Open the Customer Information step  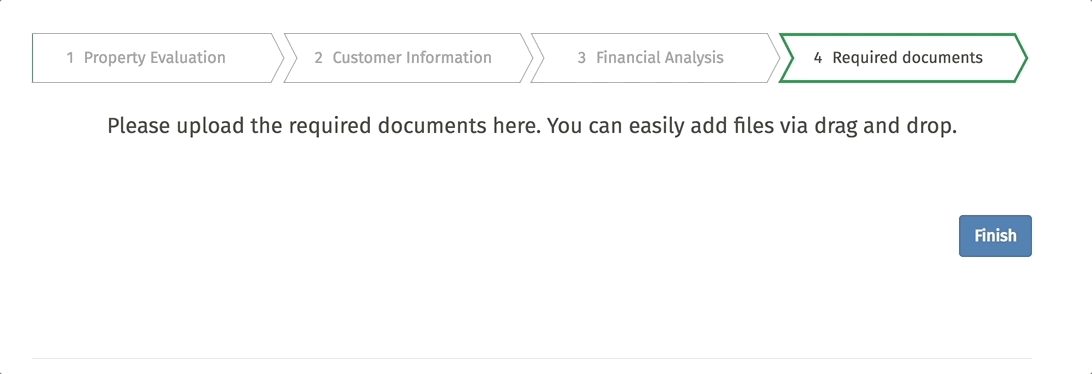pyautogui.click(x=407, y=58)
